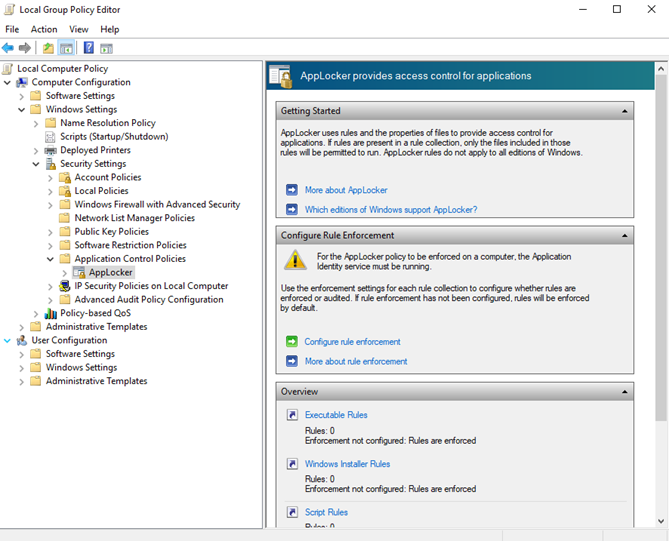Expand the AppLocker node

coord(65,273)
